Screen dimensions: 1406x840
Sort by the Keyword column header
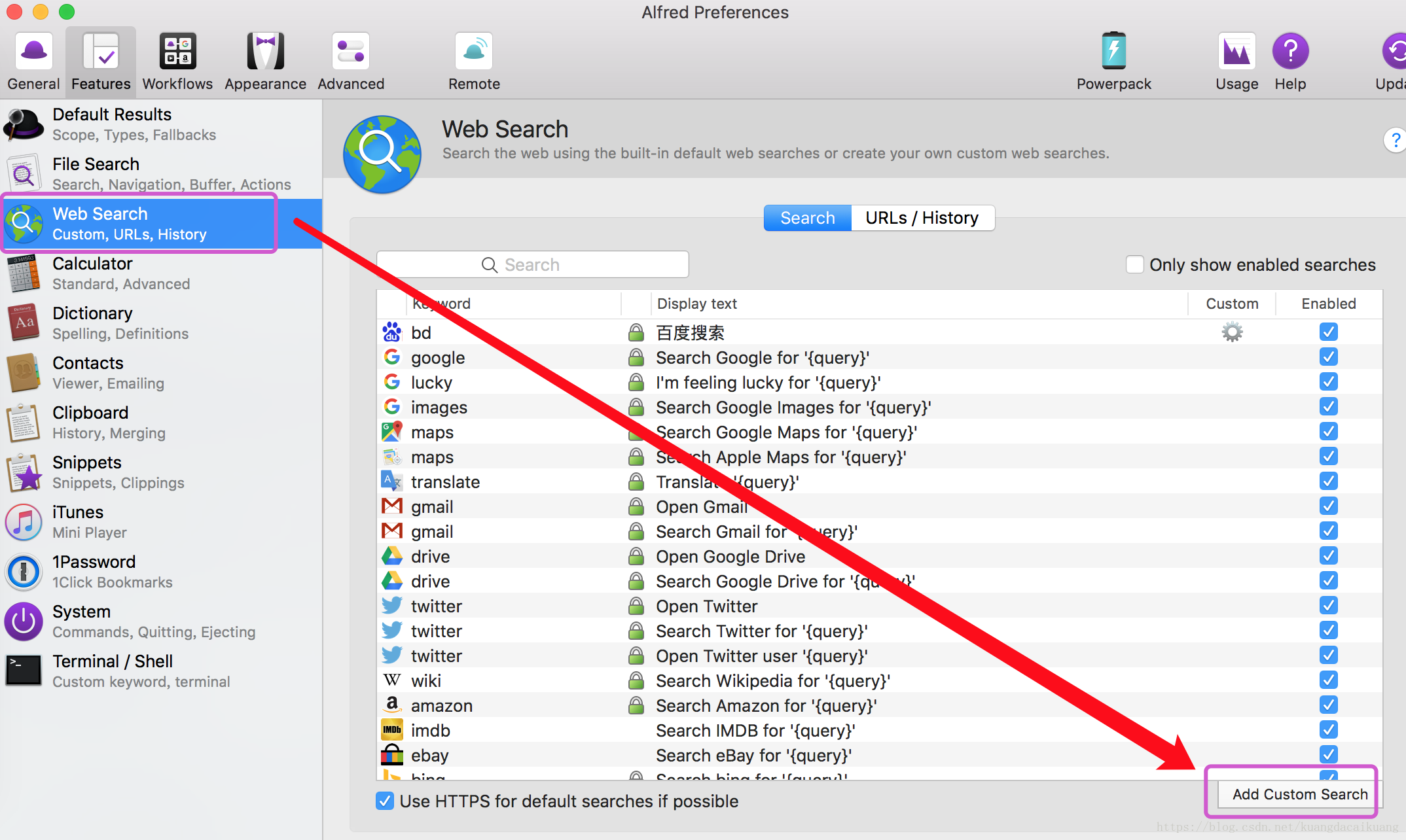point(513,304)
